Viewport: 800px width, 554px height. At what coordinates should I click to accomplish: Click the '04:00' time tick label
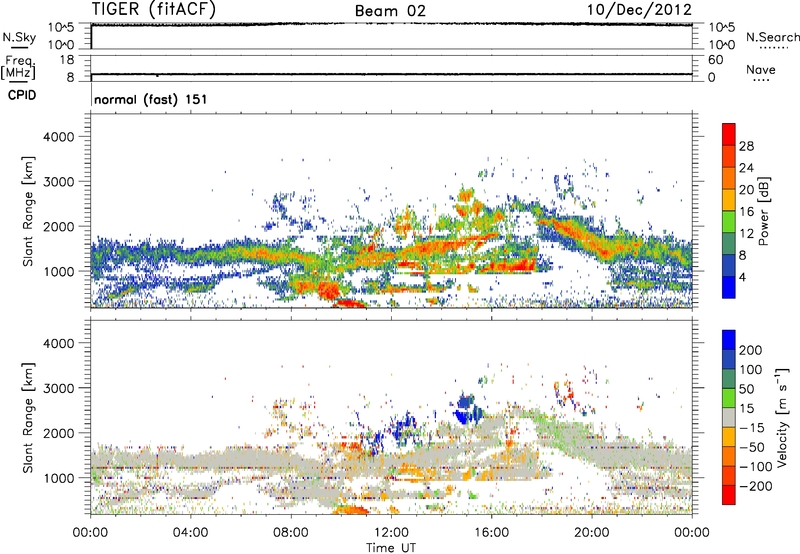pyautogui.click(x=190, y=533)
